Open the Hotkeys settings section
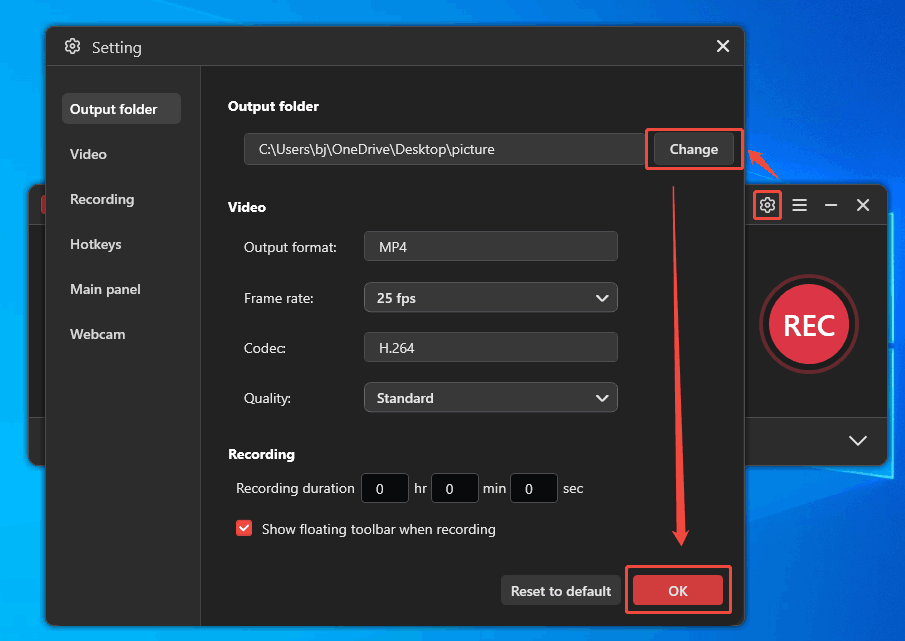This screenshot has width=905, height=641. (95, 244)
